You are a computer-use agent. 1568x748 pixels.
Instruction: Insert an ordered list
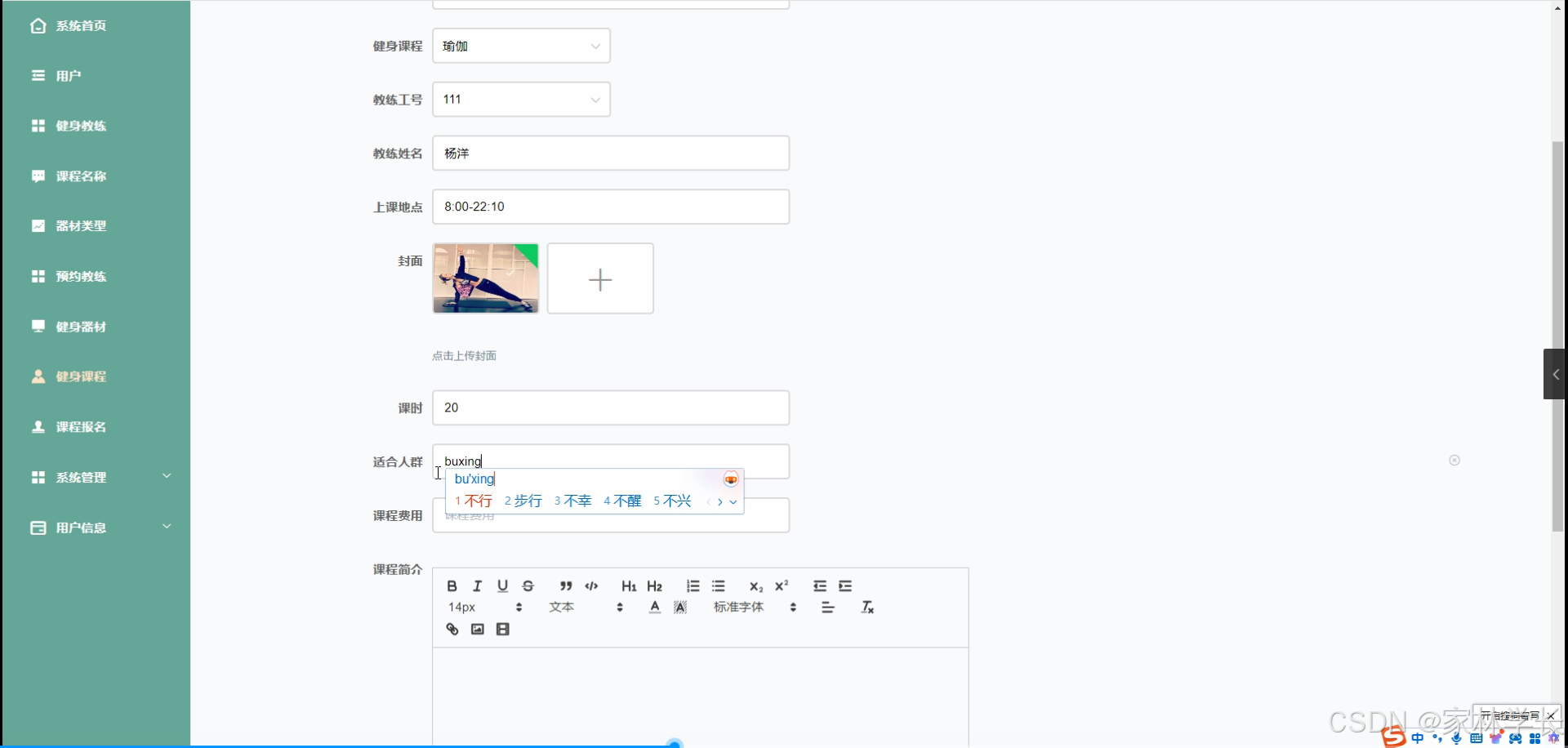pyautogui.click(x=693, y=586)
